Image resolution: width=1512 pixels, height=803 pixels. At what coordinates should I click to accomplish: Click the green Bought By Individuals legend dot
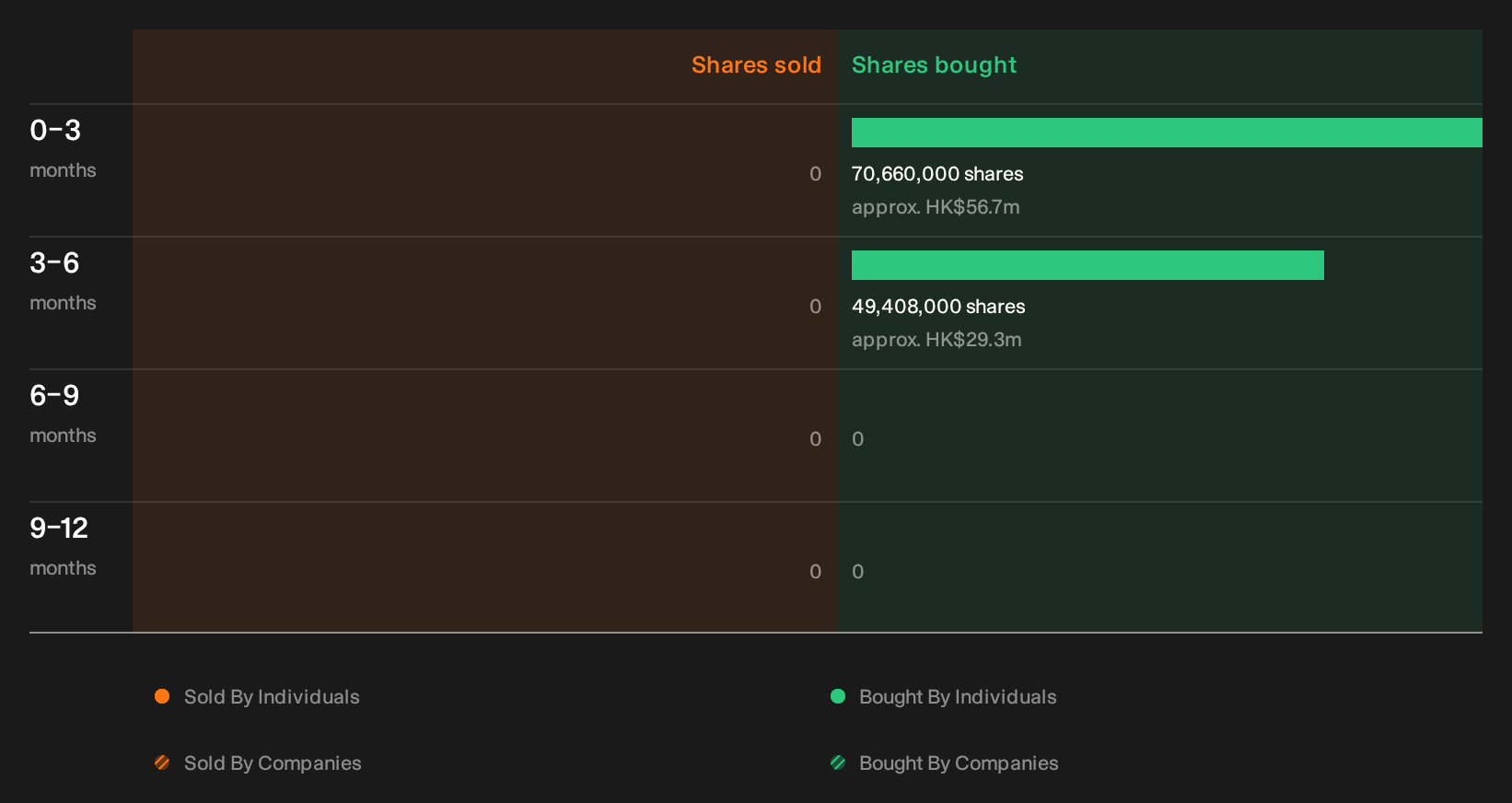838,696
